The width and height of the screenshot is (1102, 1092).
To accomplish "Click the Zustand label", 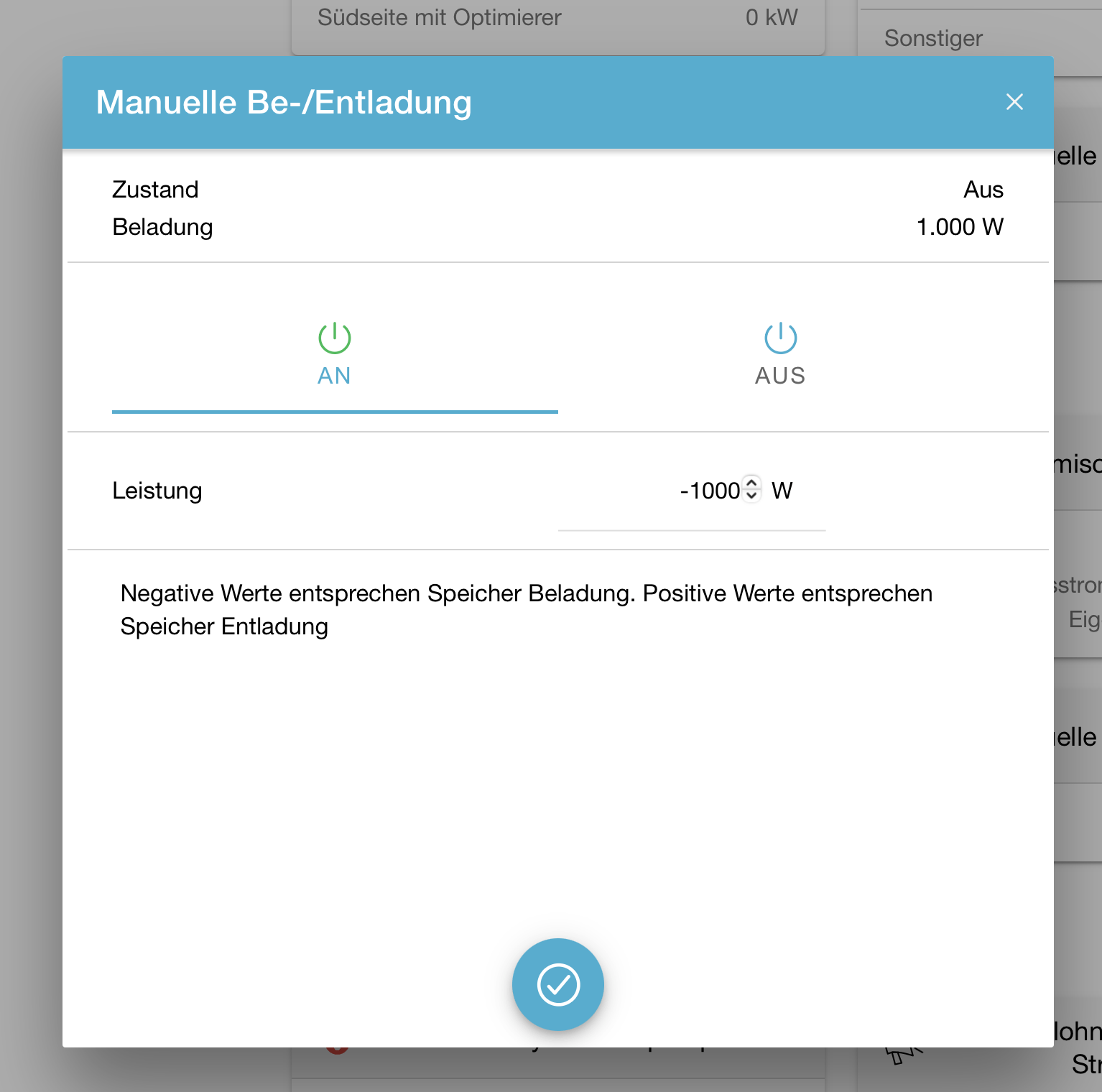I will pos(155,190).
